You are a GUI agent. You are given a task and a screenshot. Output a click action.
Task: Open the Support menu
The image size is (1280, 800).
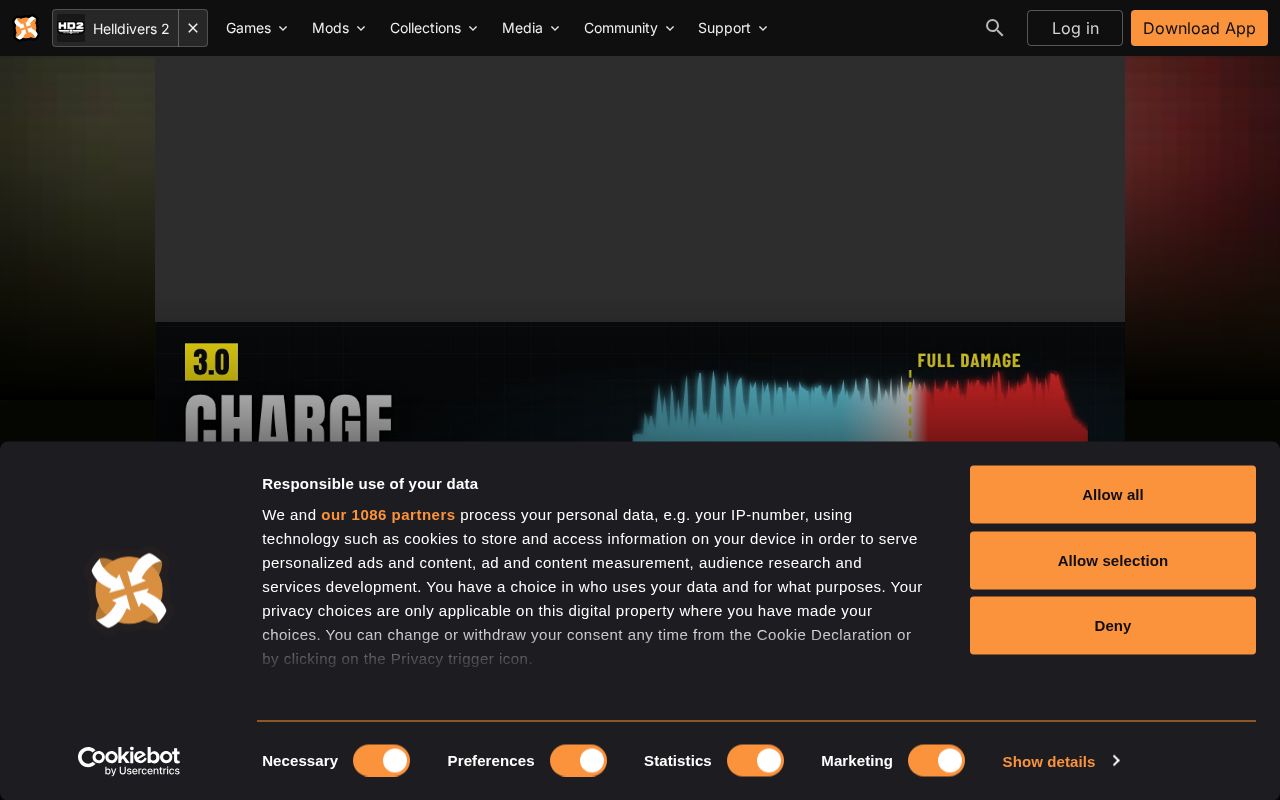coord(733,28)
